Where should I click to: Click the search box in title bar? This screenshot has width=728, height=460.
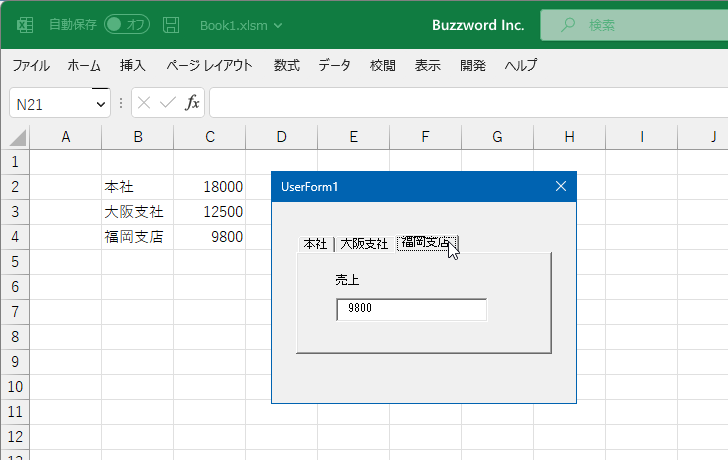point(634,25)
